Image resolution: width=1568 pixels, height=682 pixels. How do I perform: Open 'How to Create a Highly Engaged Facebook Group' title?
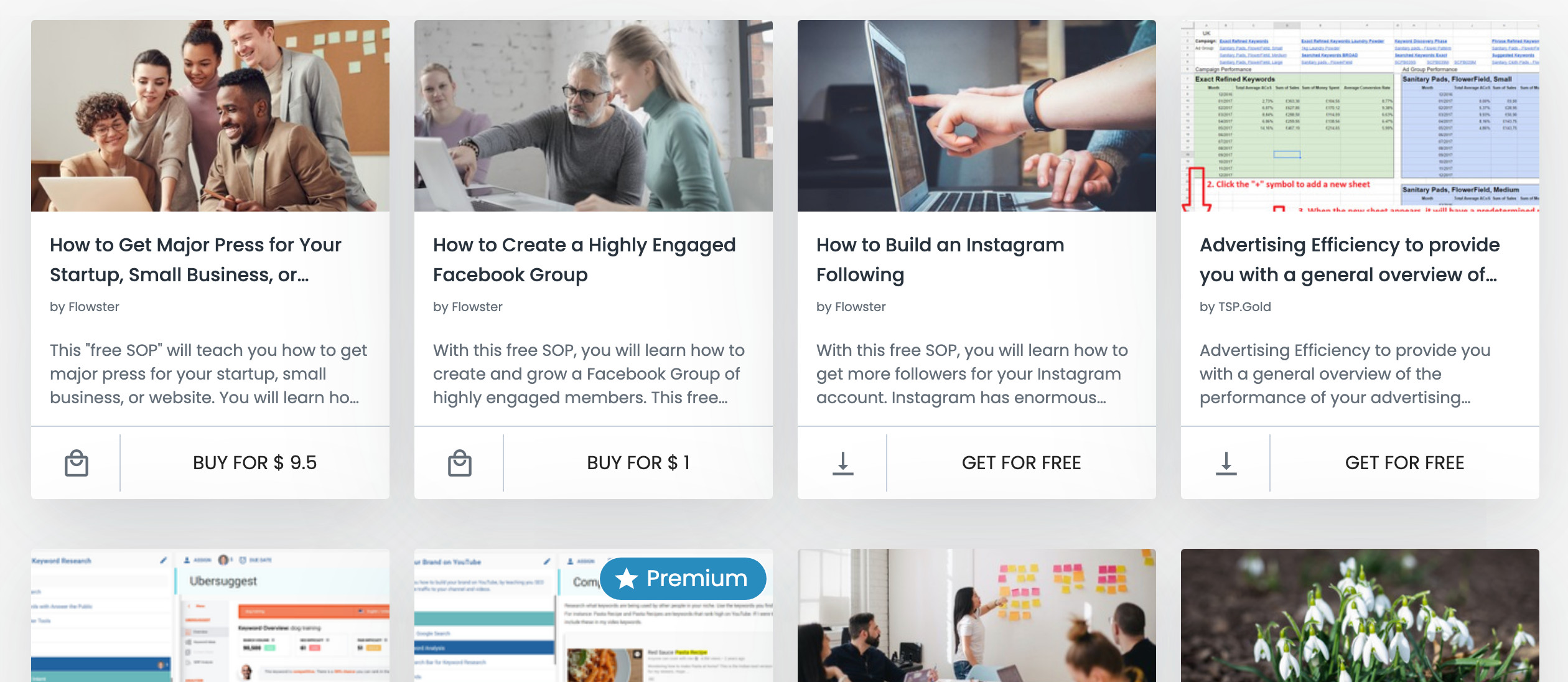[584, 259]
